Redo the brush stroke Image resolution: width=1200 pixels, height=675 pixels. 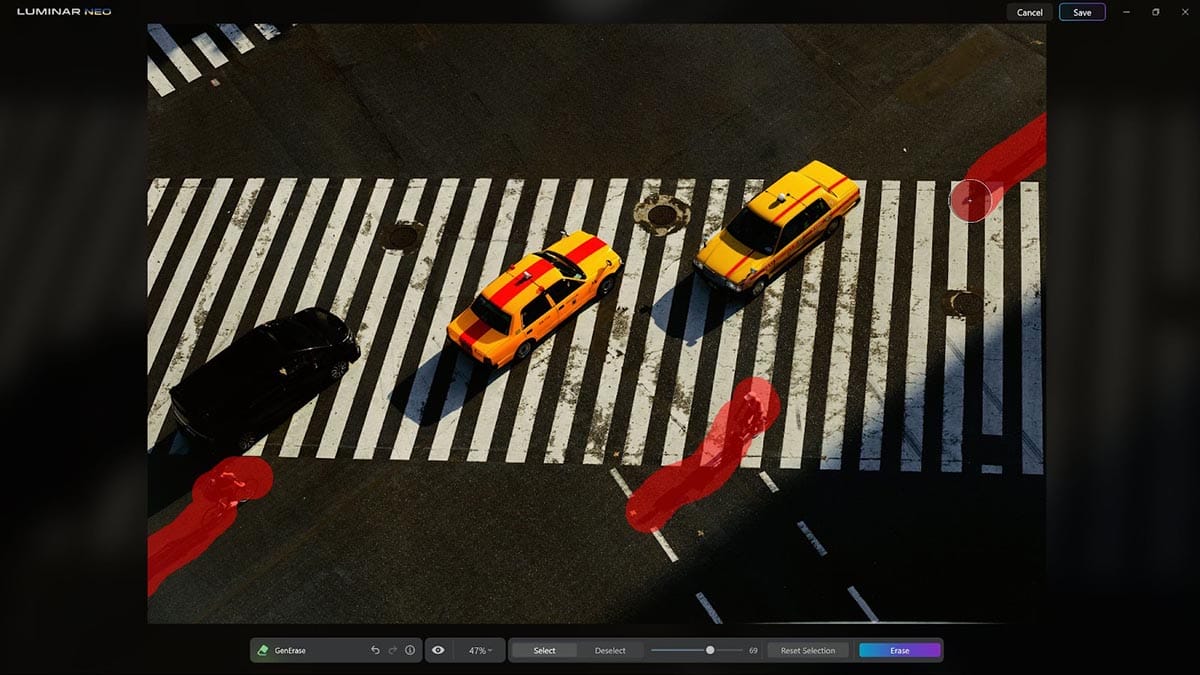[x=393, y=650]
